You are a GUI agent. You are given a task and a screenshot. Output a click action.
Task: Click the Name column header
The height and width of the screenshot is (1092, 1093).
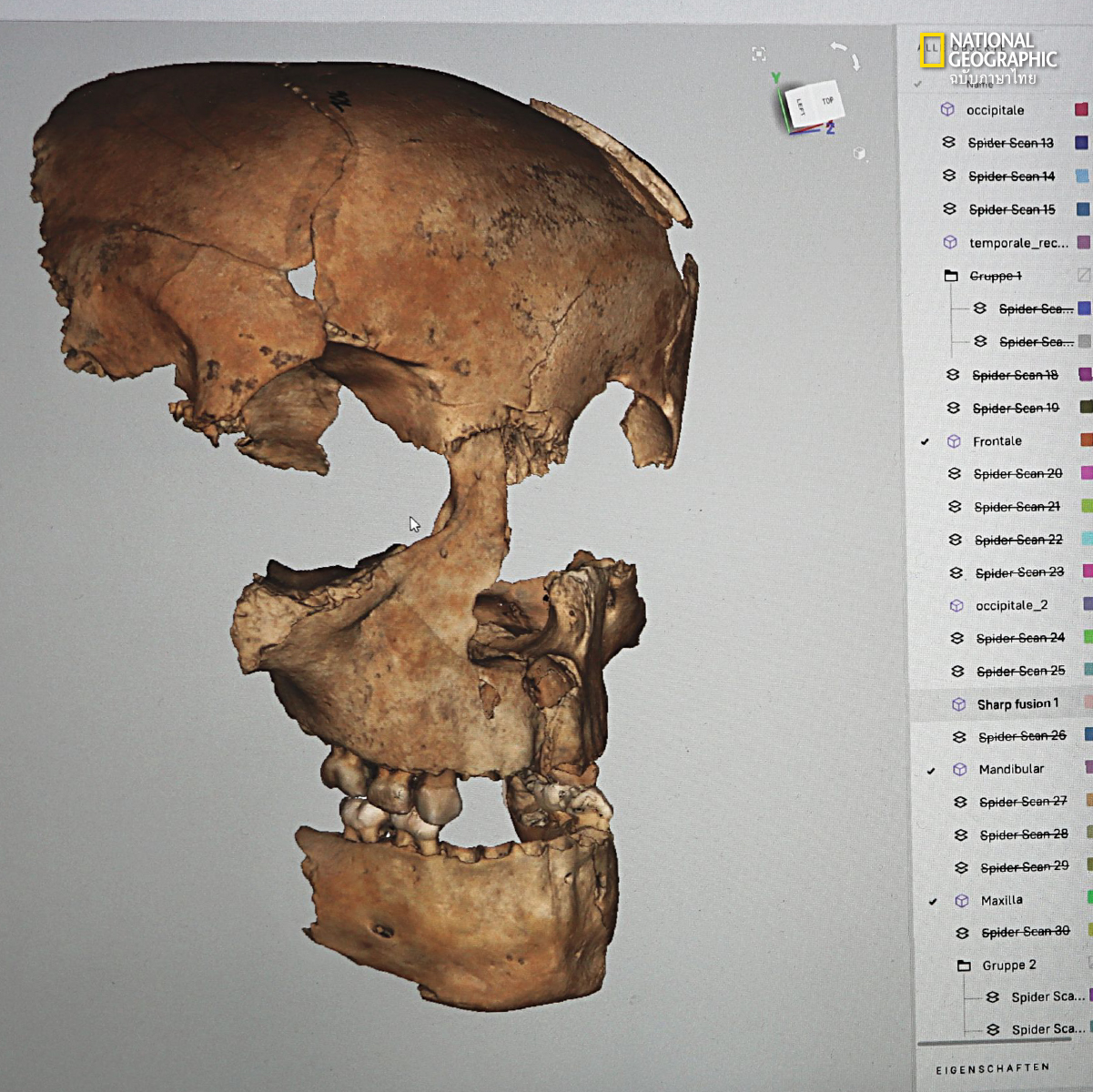(x=980, y=85)
